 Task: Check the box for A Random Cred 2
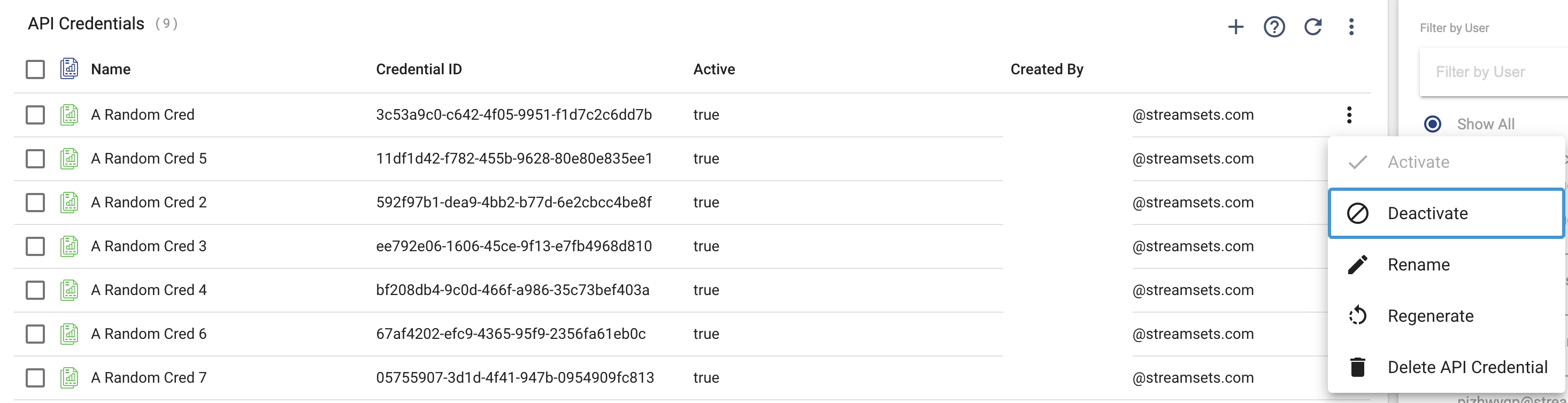point(35,203)
